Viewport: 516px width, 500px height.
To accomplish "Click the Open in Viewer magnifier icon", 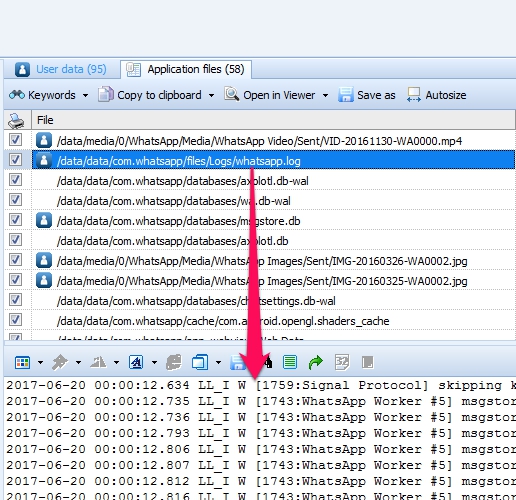I will [232, 94].
